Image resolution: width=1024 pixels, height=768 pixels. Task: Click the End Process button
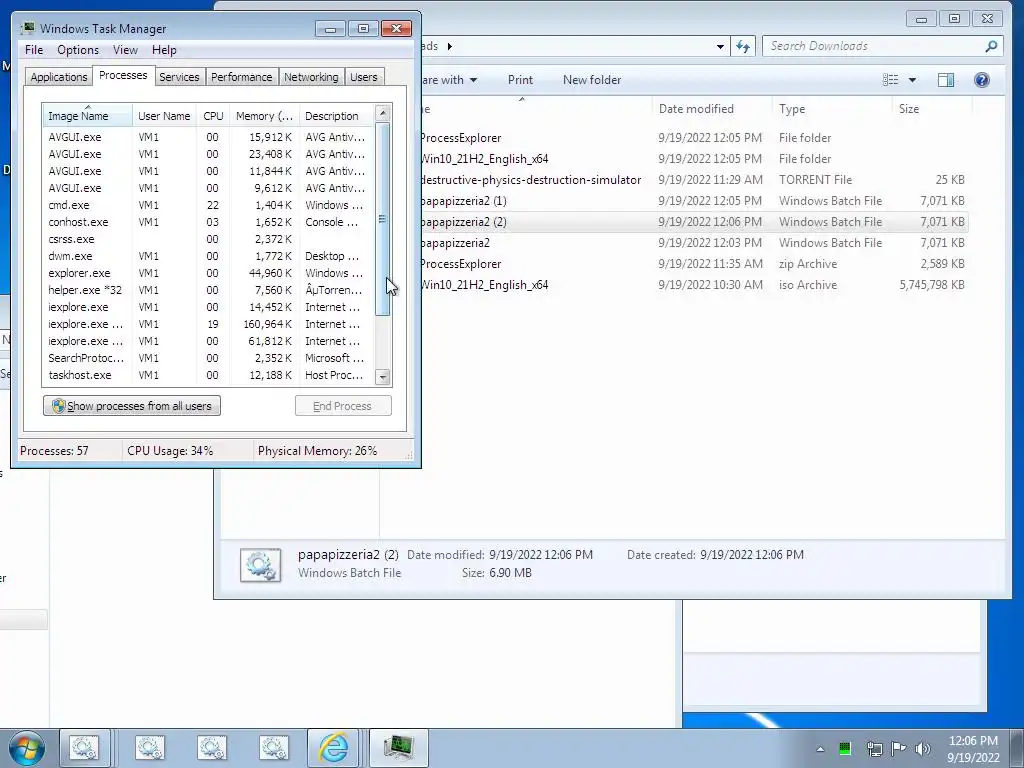coord(343,406)
